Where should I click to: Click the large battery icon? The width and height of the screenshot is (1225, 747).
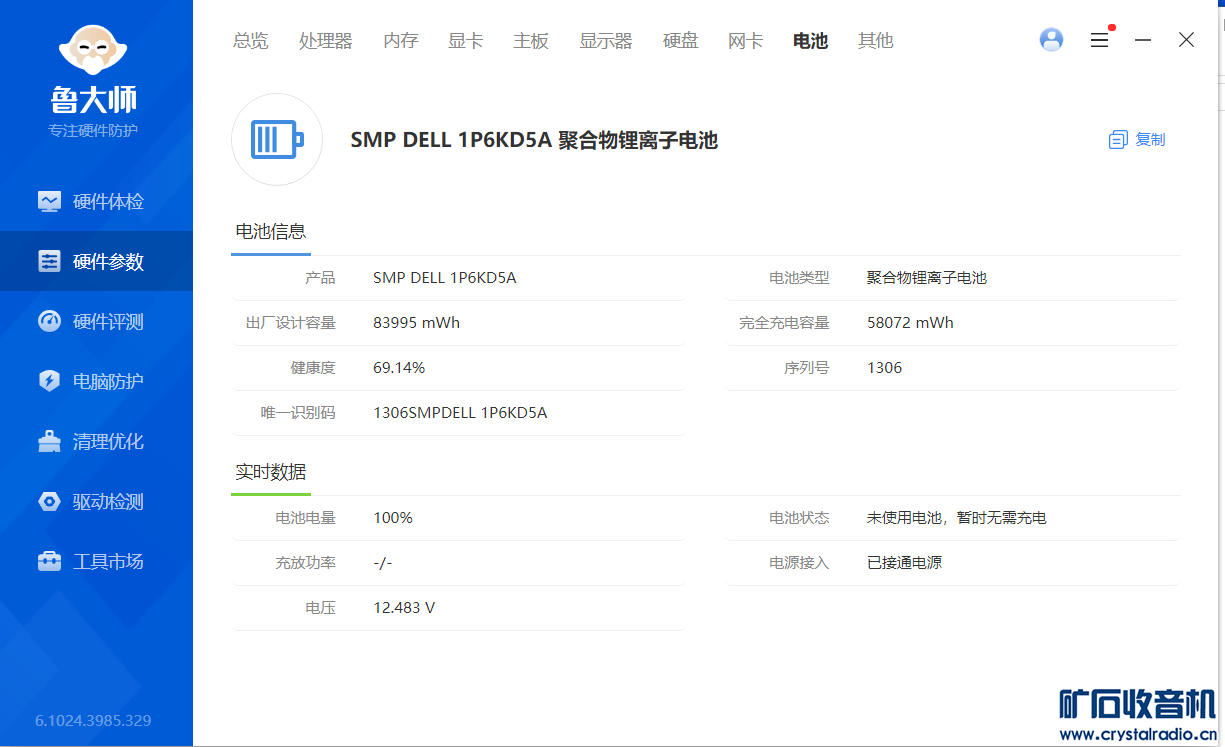coord(277,139)
